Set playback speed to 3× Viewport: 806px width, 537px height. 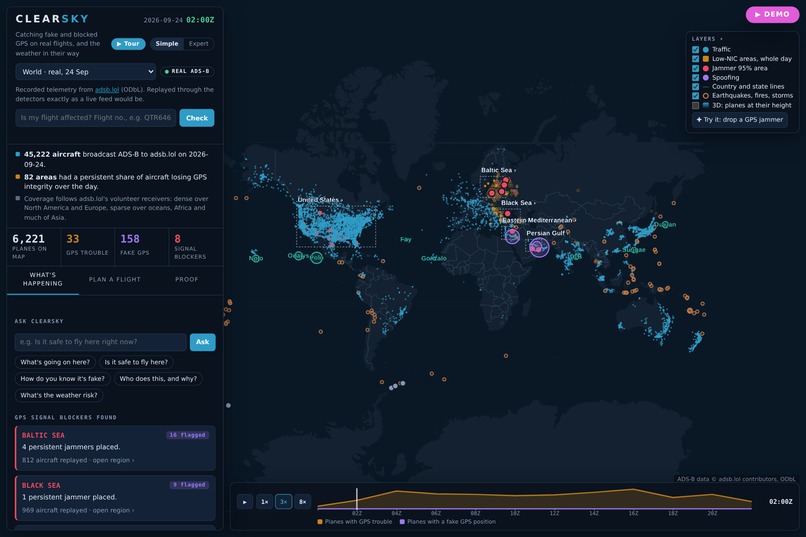click(283, 502)
